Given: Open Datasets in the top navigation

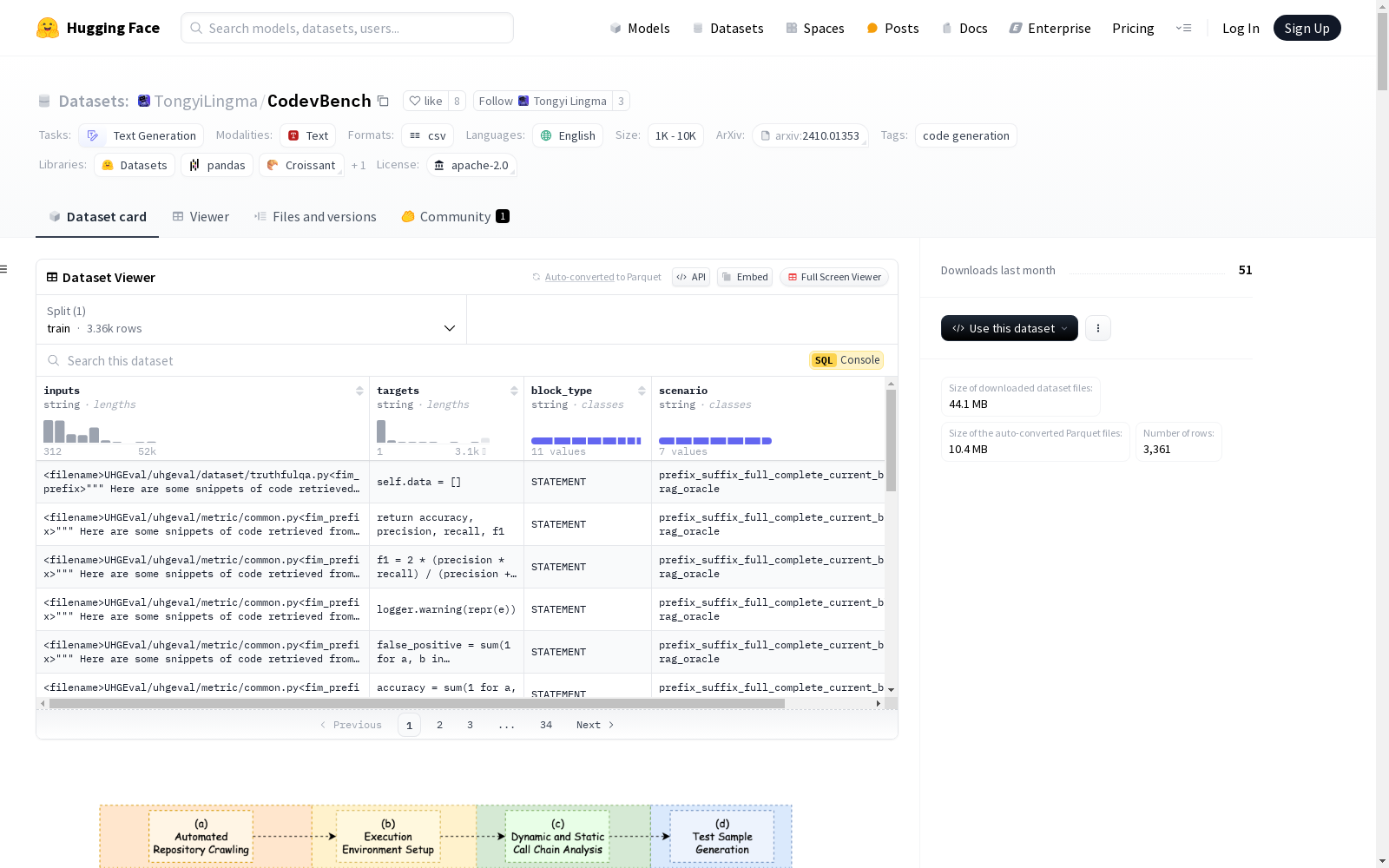Looking at the screenshot, I should [x=727, y=28].
